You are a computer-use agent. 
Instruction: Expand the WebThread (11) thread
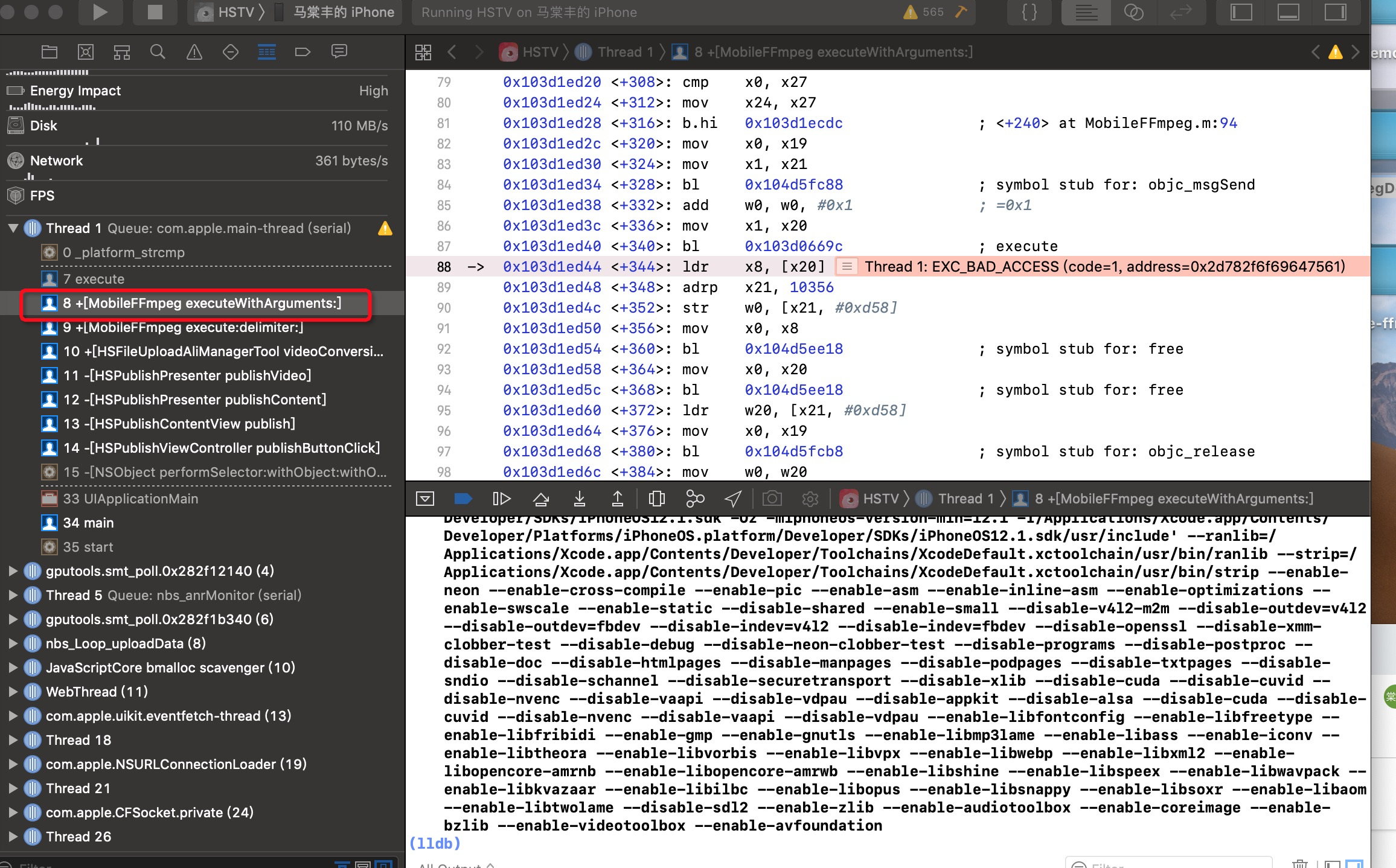(x=13, y=692)
